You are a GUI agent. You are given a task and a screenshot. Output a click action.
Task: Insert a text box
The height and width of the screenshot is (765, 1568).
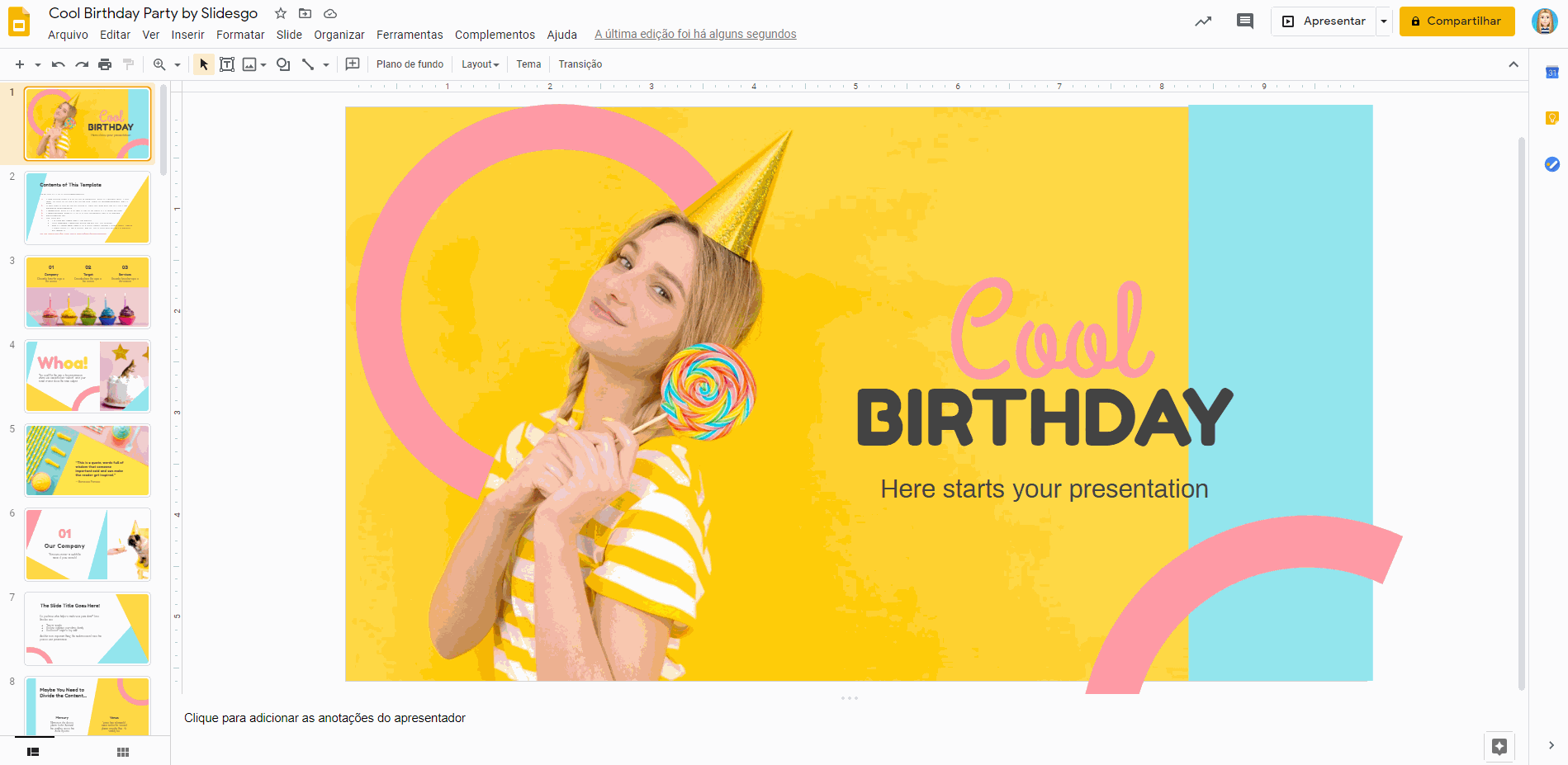click(227, 64)
